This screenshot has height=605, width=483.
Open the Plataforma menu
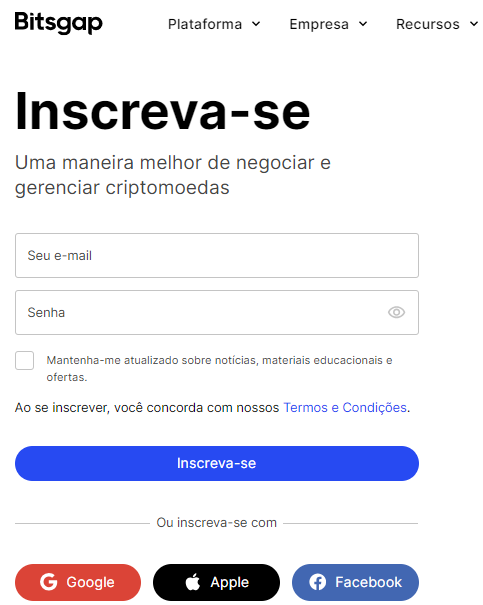[214, 24]
